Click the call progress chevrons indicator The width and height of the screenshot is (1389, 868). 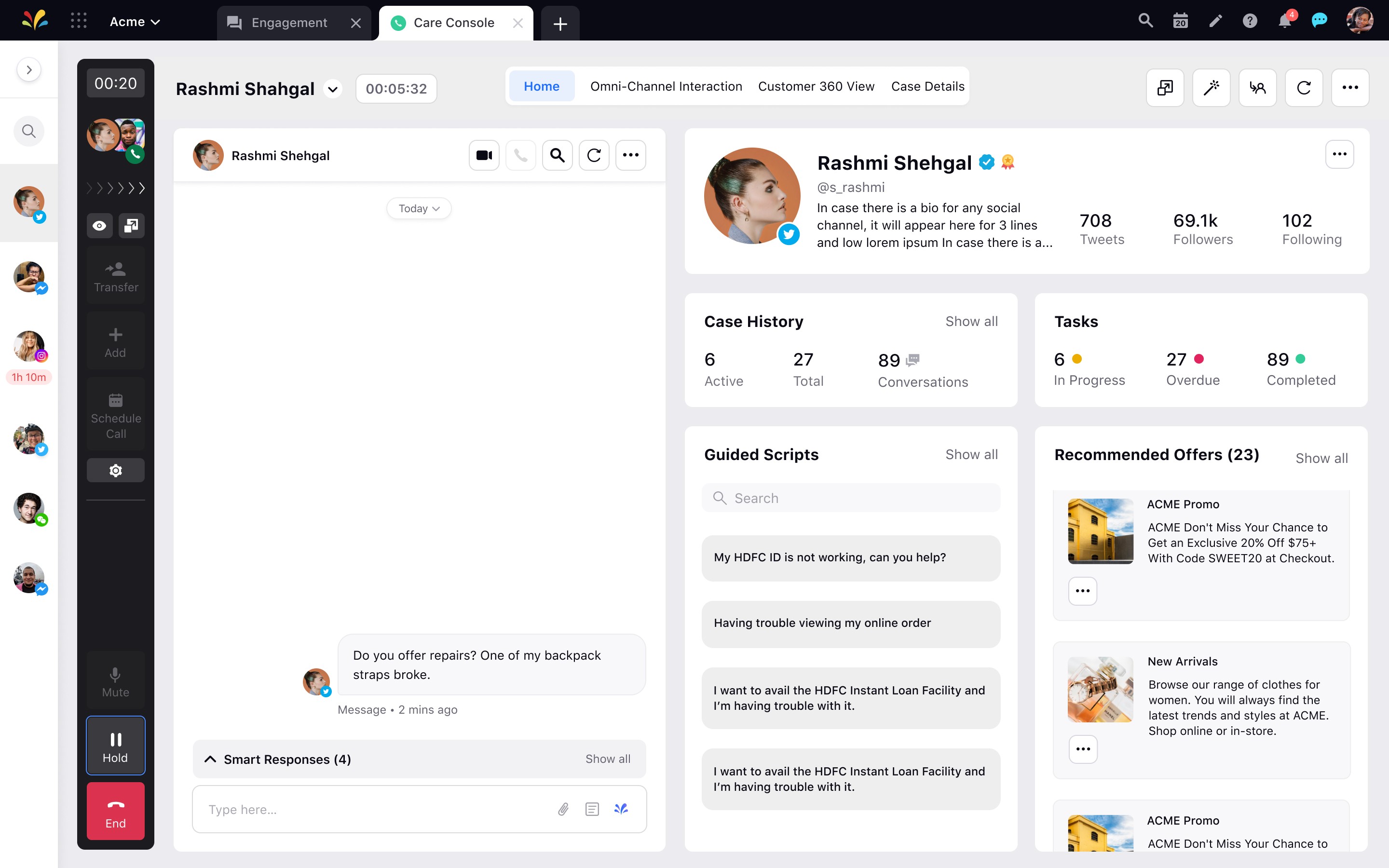click(115, 188)
